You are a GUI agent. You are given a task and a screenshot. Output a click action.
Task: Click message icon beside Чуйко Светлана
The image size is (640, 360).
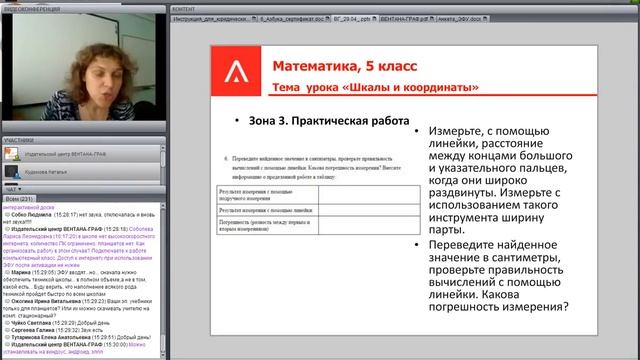click(x=7, y=323)
